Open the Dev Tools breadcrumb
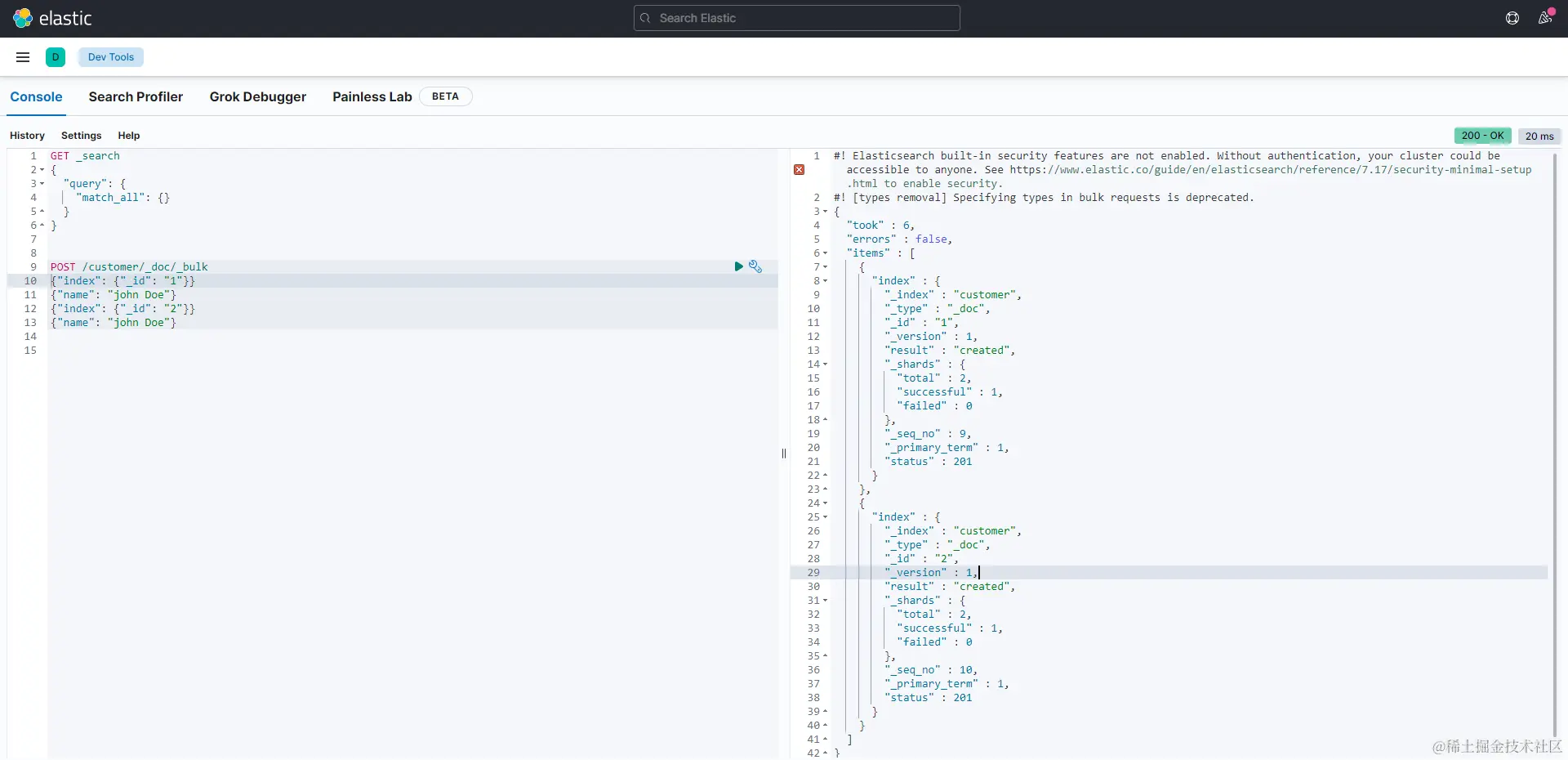Screen dimensions: 1568x760 (111, 57)
